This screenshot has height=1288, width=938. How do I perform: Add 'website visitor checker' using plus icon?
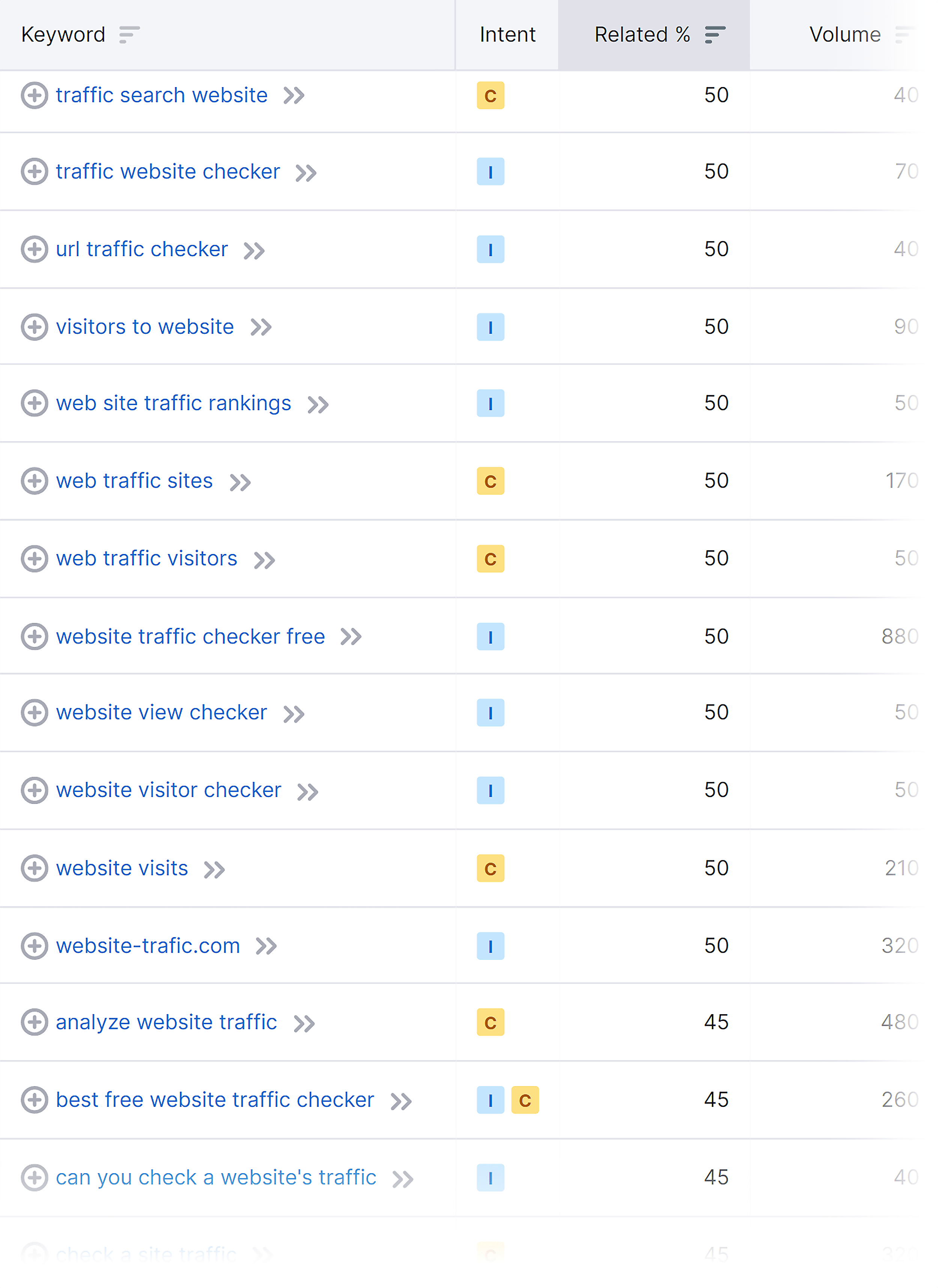[x=34, y=791]
